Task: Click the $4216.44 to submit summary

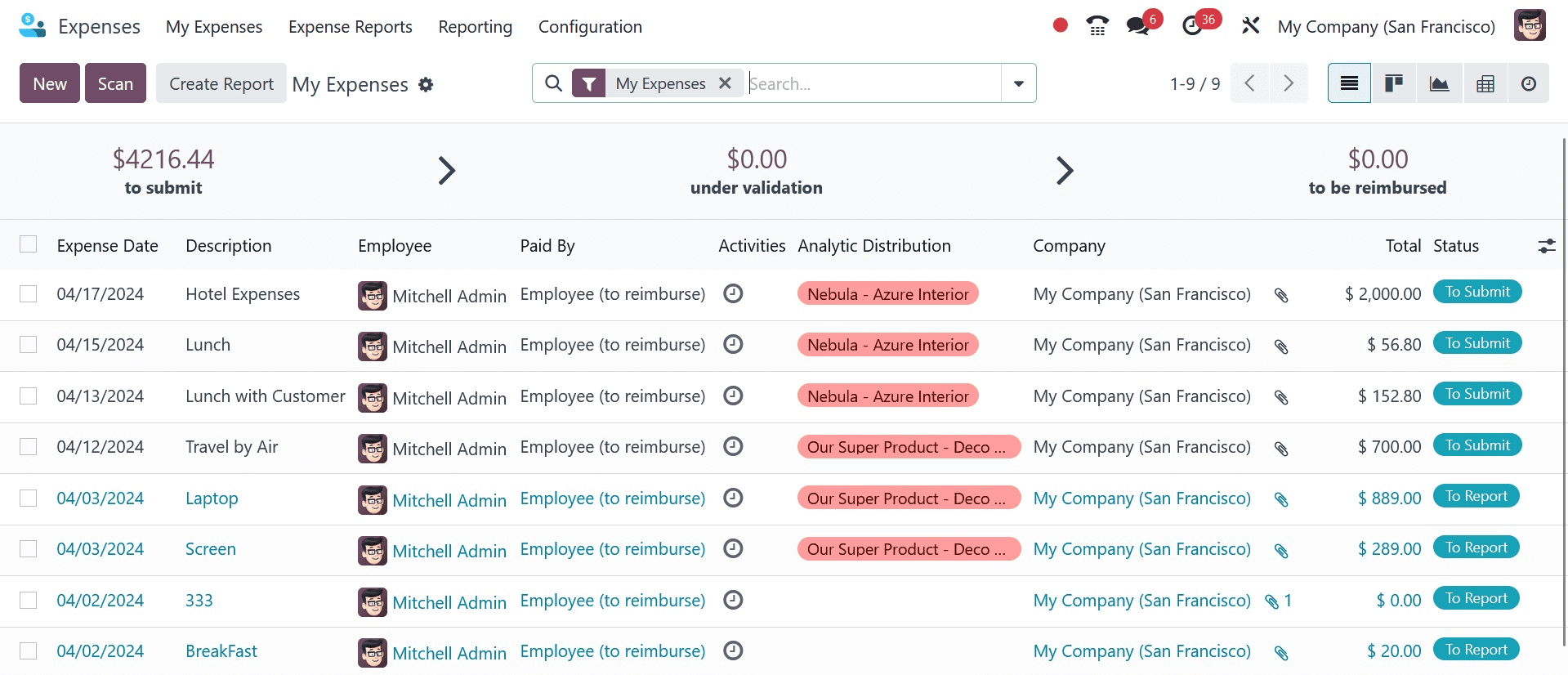Action: click(163, 171)
